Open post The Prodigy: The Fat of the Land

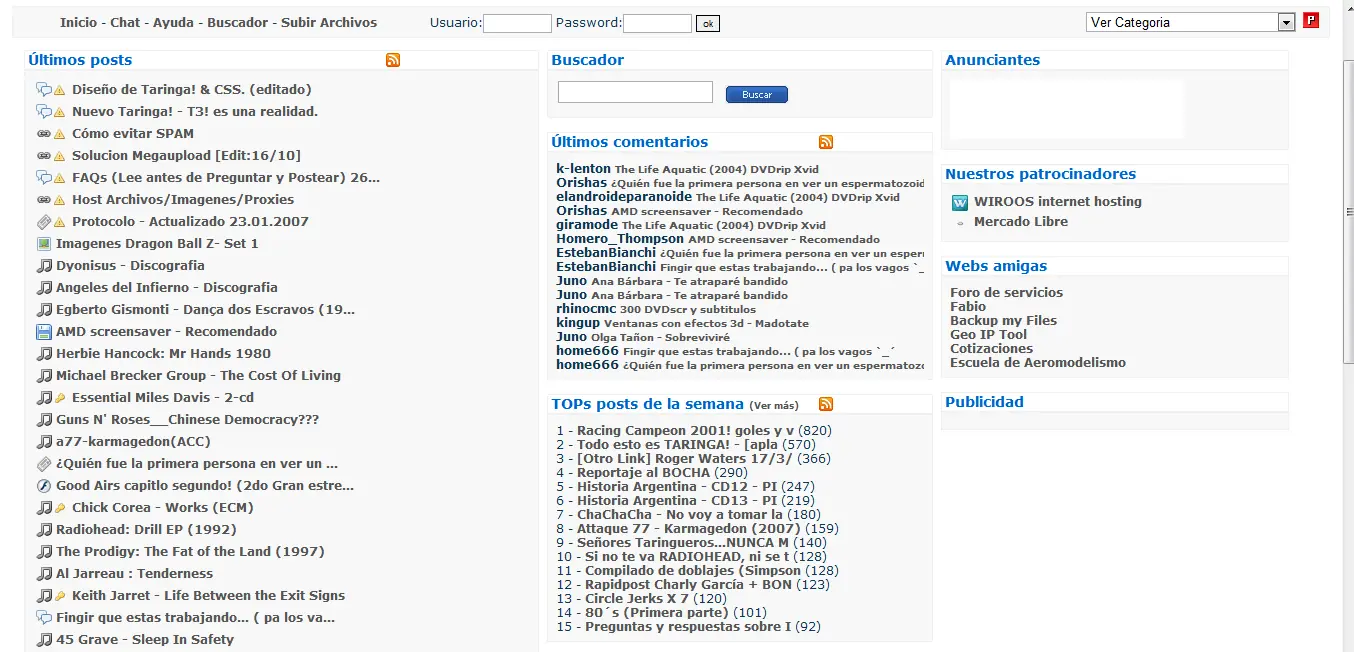coord(190,551)
